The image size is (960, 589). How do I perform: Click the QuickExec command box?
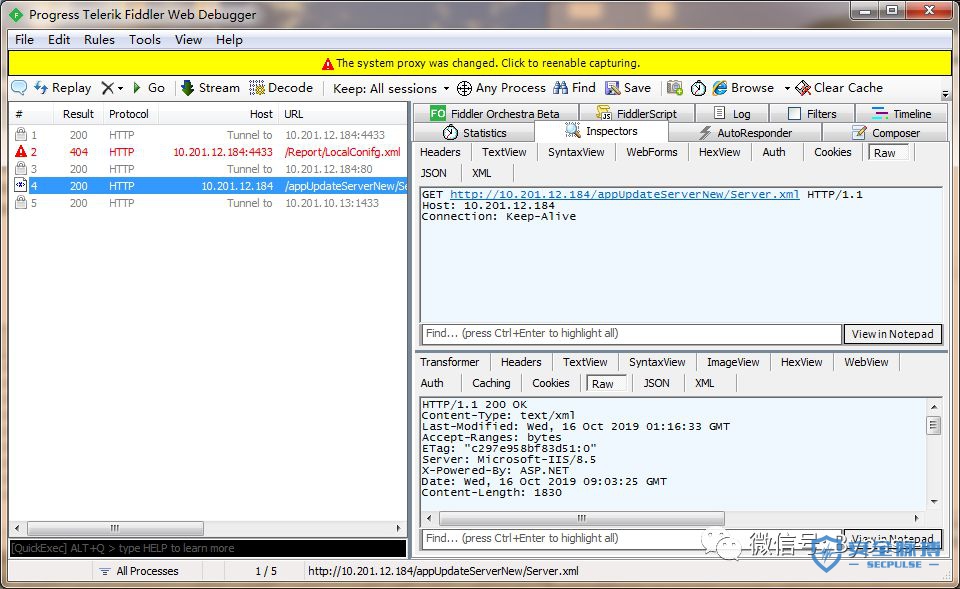point(208,548)
